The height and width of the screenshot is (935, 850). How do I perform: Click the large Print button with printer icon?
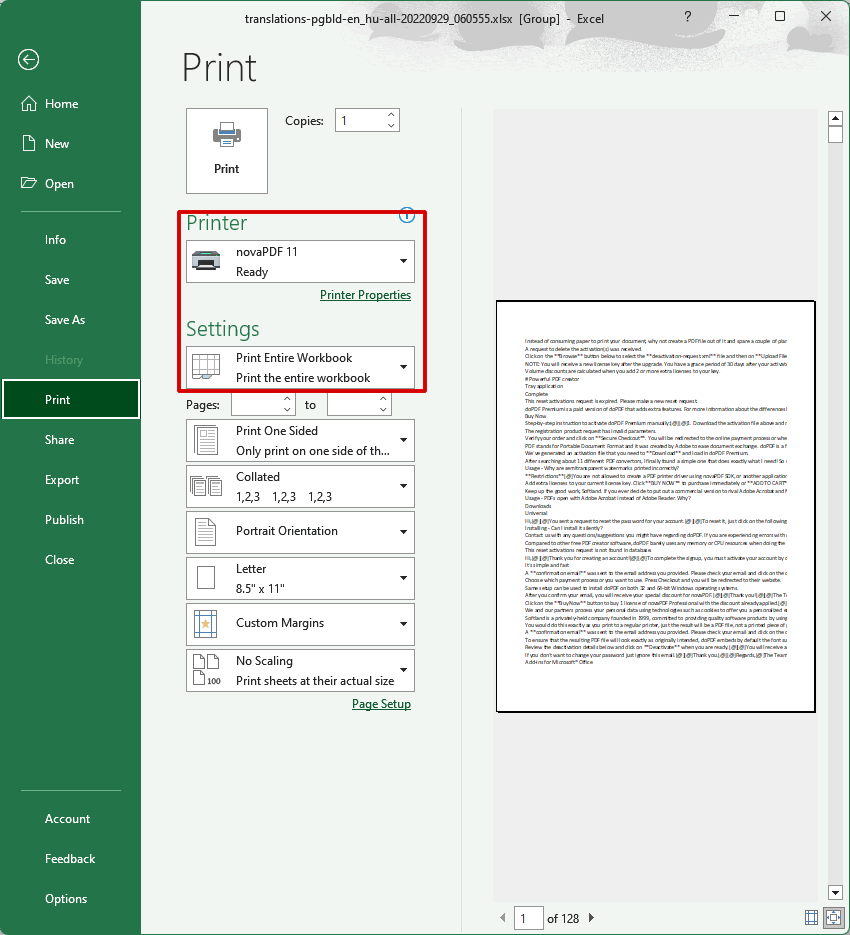pos(226,151)
